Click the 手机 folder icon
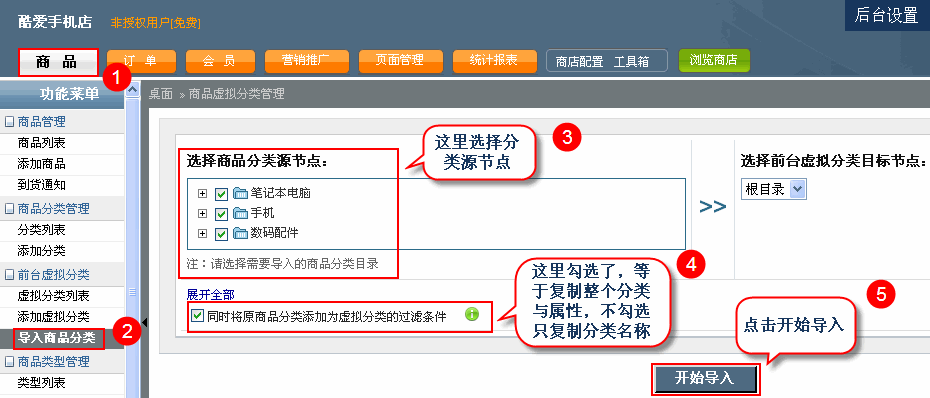930x398 pixels. pos(240,214)
